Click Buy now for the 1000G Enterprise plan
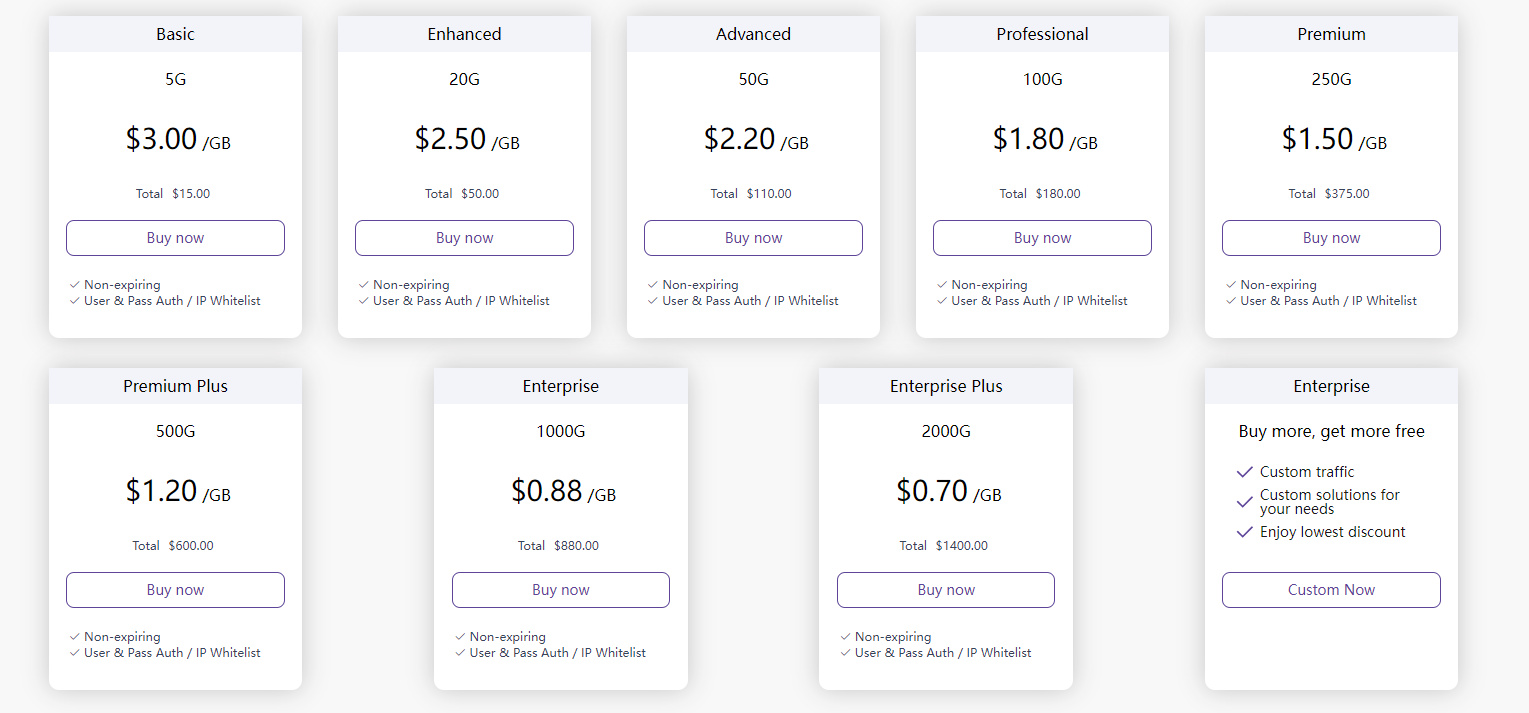 tap(560, 590)
